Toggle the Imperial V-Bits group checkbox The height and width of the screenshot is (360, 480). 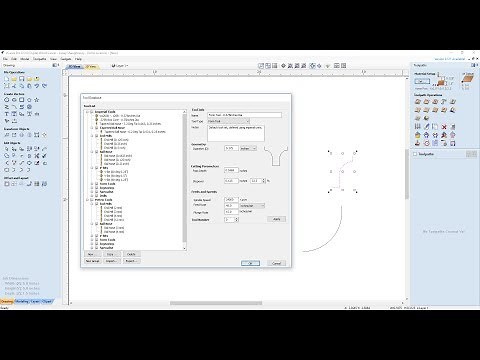(96, 168)
